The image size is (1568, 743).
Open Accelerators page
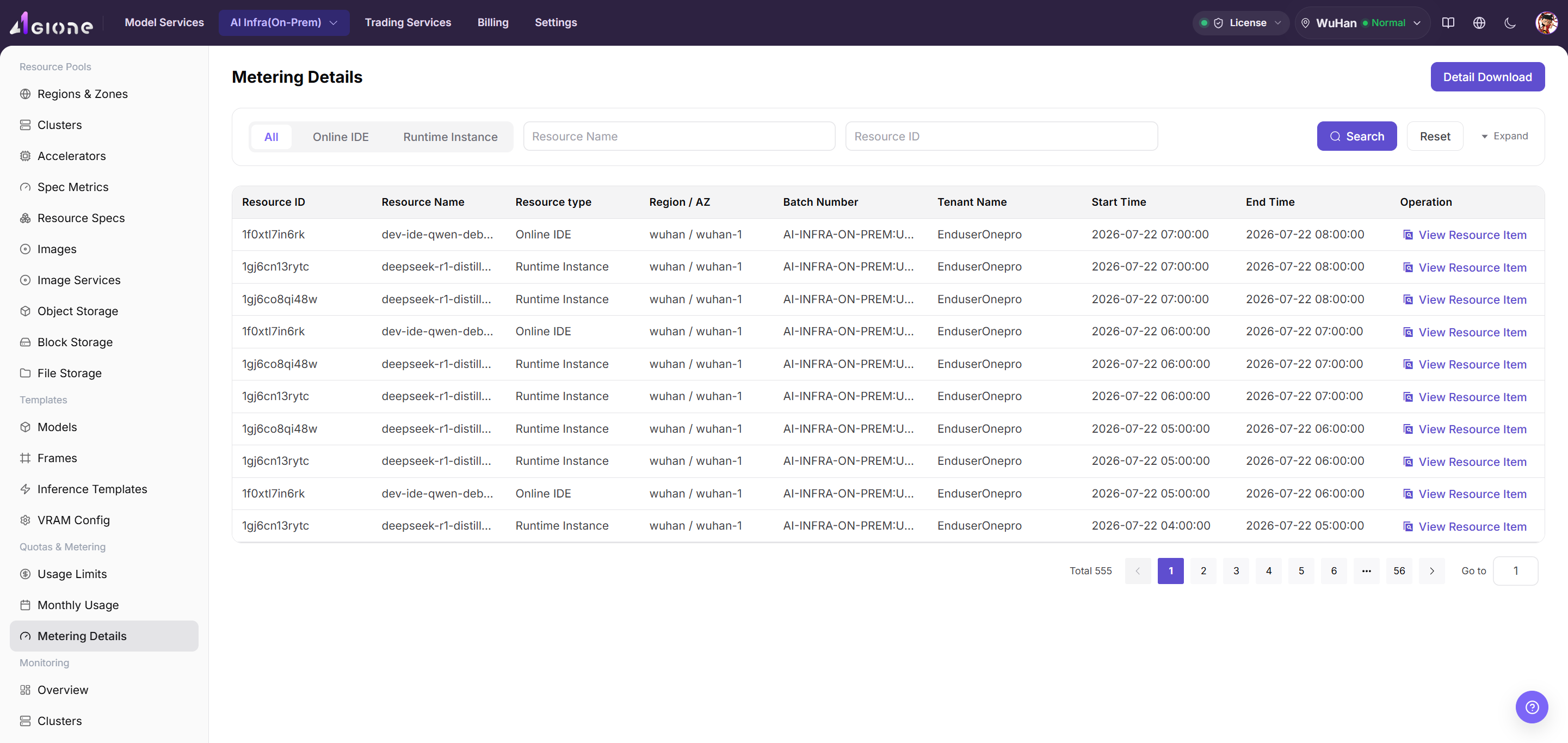104,156
